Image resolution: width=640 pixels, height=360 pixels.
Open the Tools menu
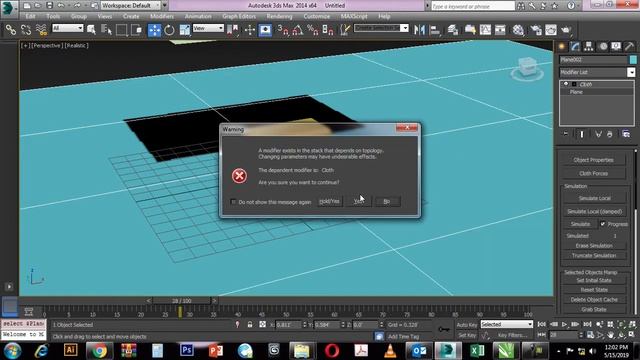53,16
